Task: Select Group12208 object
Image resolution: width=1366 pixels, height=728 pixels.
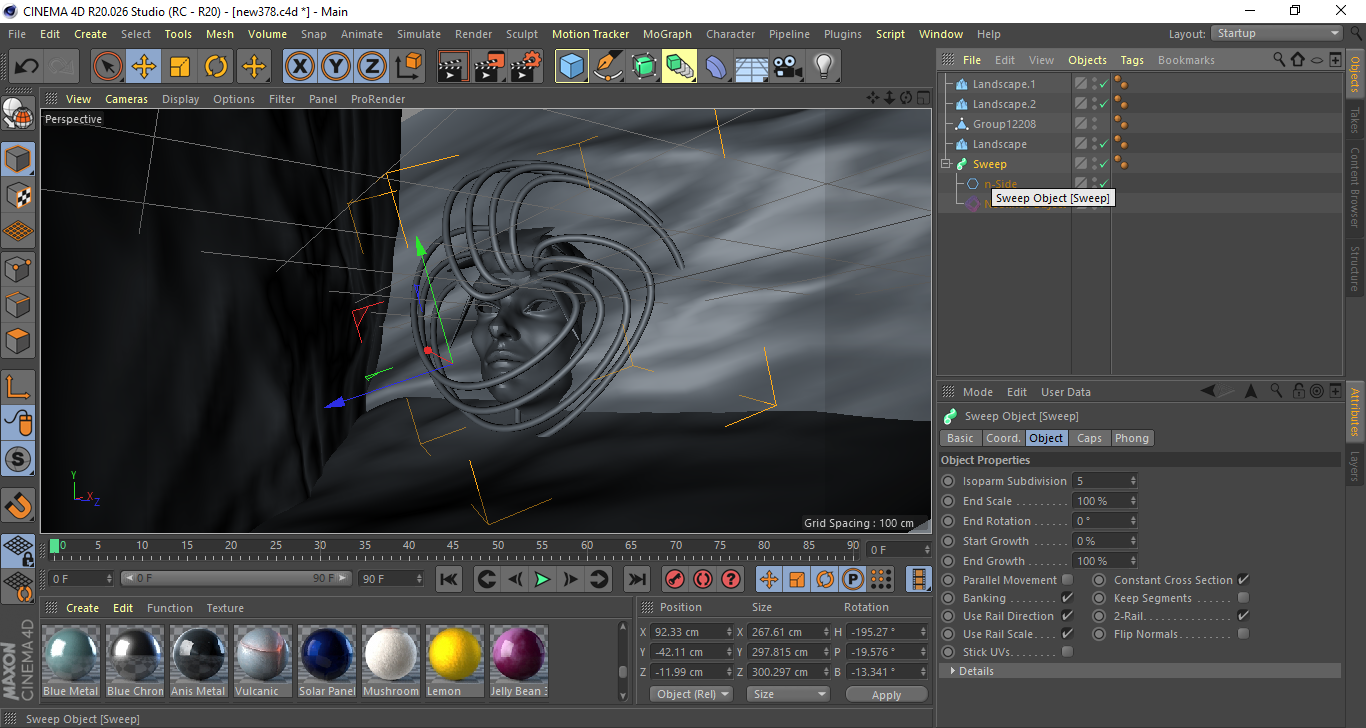Action: click(x=1004, y=124)
